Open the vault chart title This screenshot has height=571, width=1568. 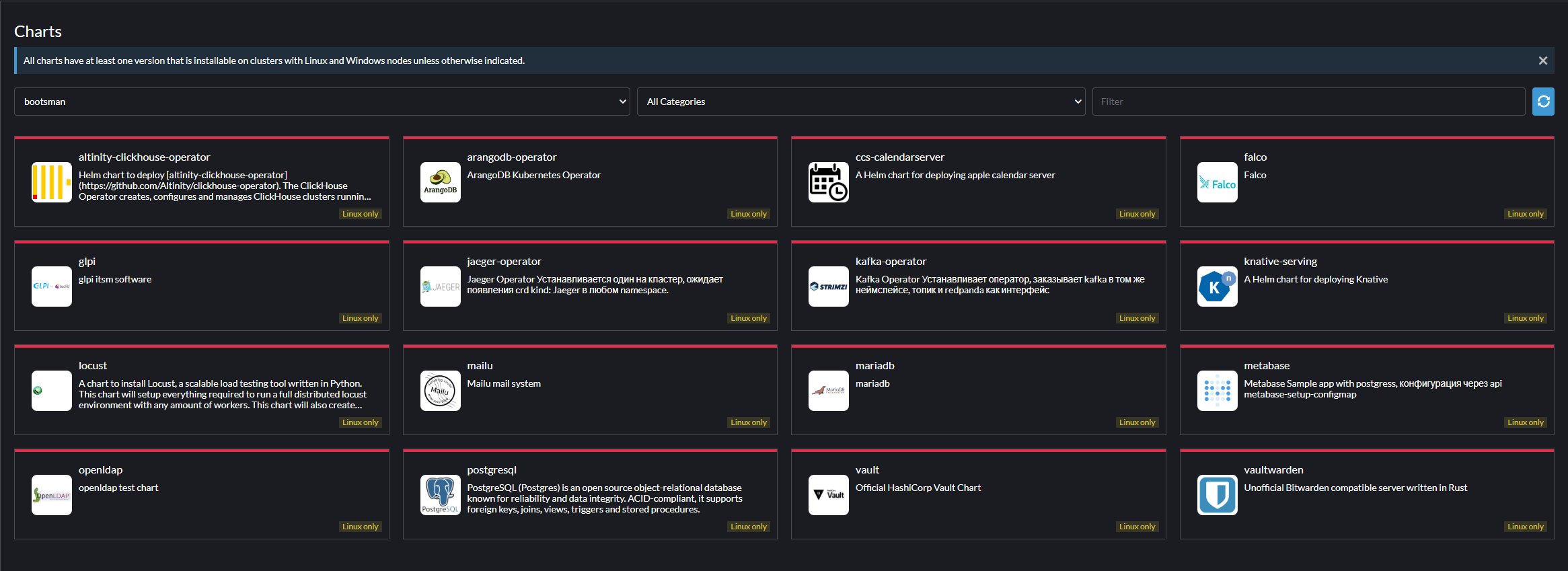pos(867,470)
